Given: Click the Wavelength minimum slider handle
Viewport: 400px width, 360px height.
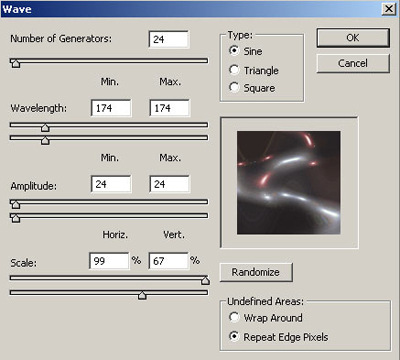Looking at the screenshot, I should pos(45,127).
